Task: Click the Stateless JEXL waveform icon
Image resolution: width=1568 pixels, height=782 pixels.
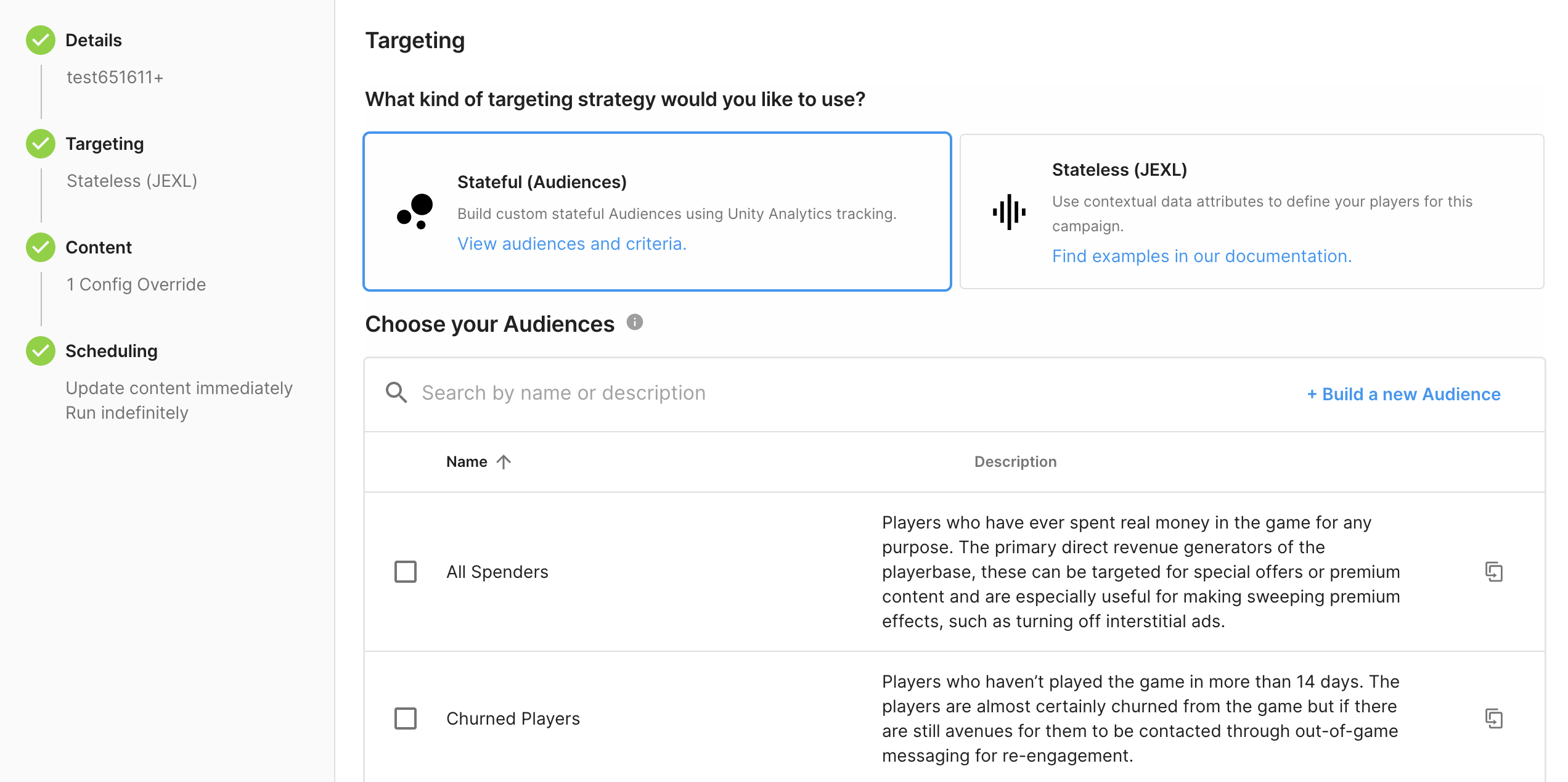Action: pos(1009,212)
